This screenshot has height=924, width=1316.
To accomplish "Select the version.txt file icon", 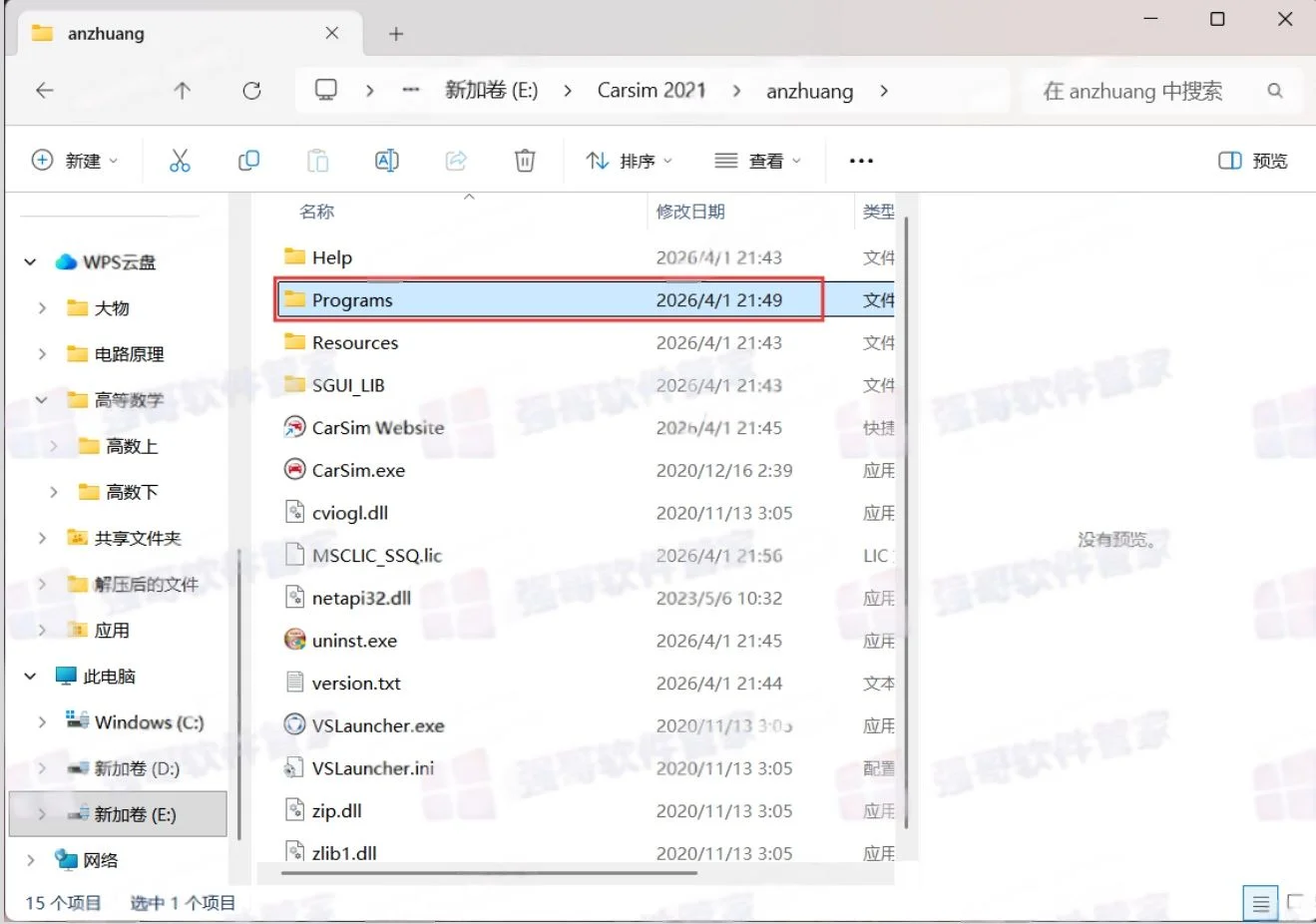I will [x=294, y=683].
